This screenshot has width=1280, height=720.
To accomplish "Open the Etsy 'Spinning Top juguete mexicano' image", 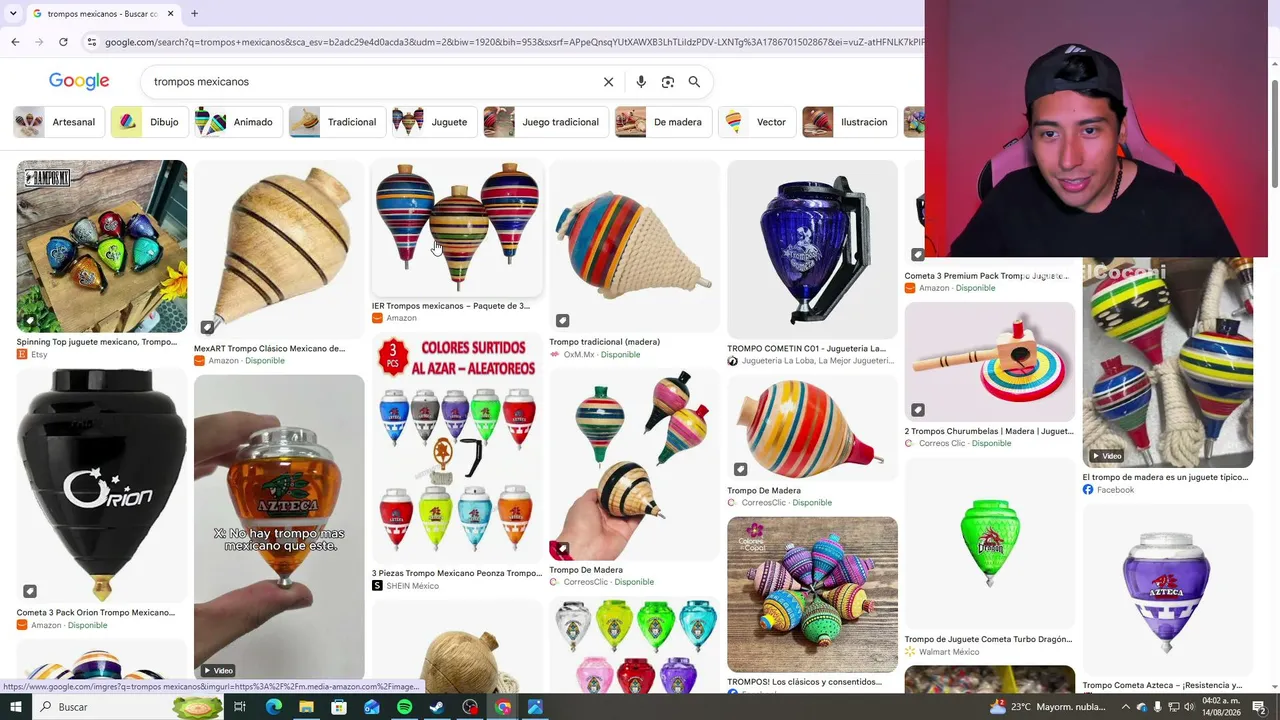I will pyautogui.click(x=102, y=246).
